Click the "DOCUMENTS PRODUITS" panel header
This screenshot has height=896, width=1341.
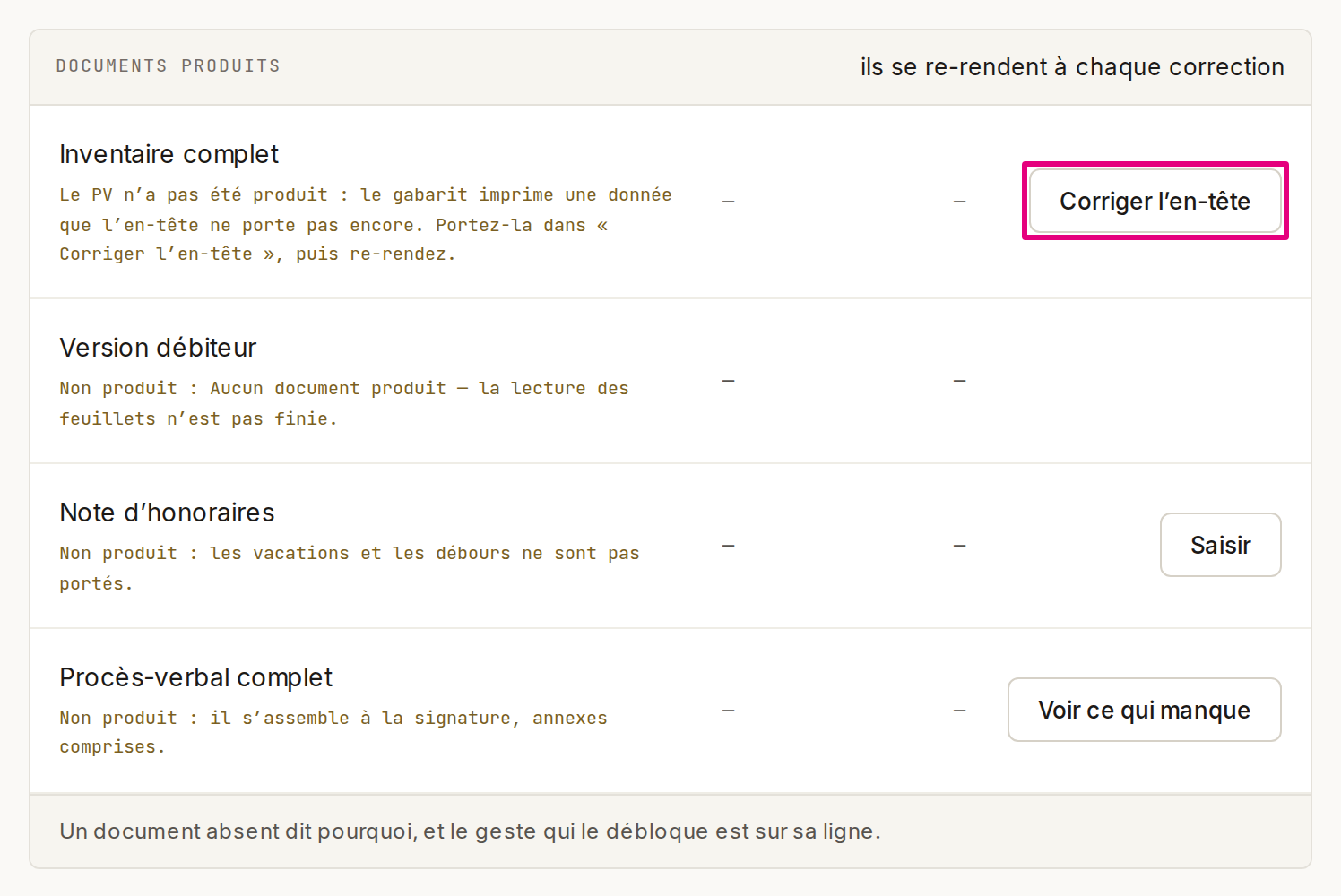coord(168,66)
